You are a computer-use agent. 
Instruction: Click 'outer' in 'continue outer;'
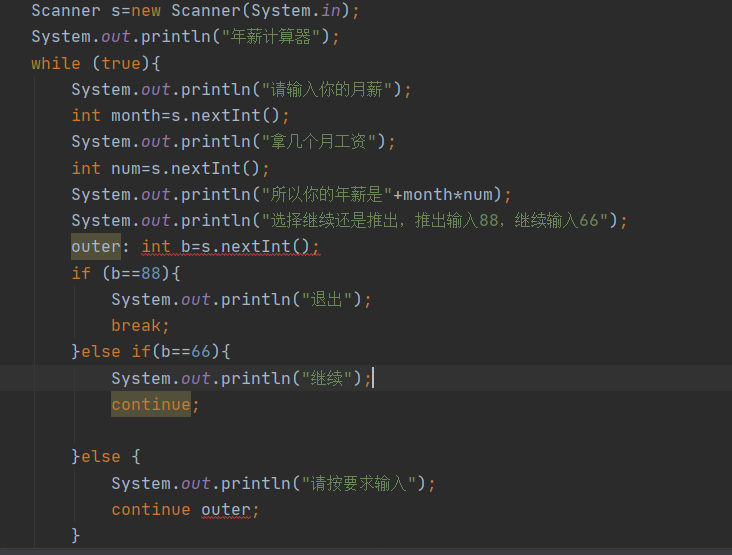click(226, 509)
